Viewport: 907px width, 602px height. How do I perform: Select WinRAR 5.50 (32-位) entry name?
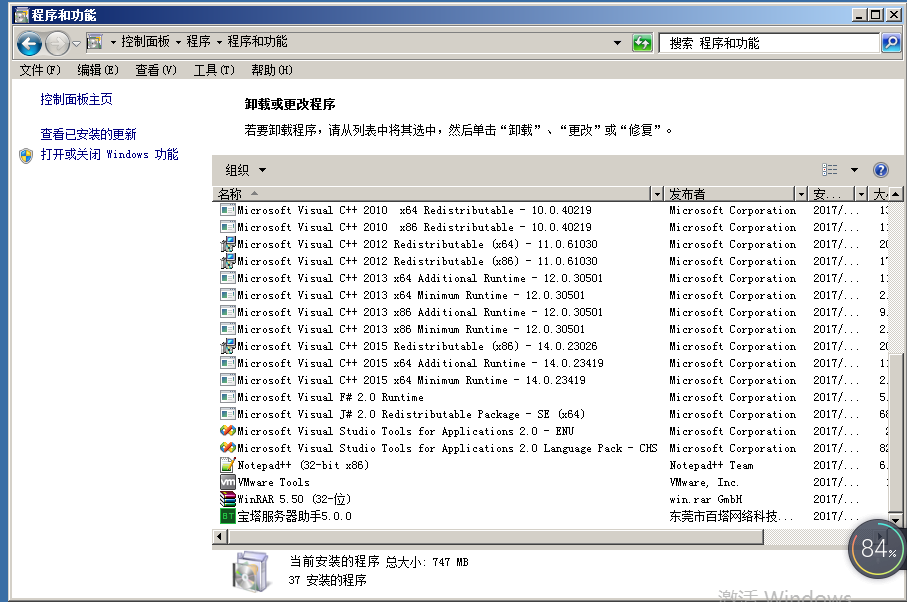(294, 499)
